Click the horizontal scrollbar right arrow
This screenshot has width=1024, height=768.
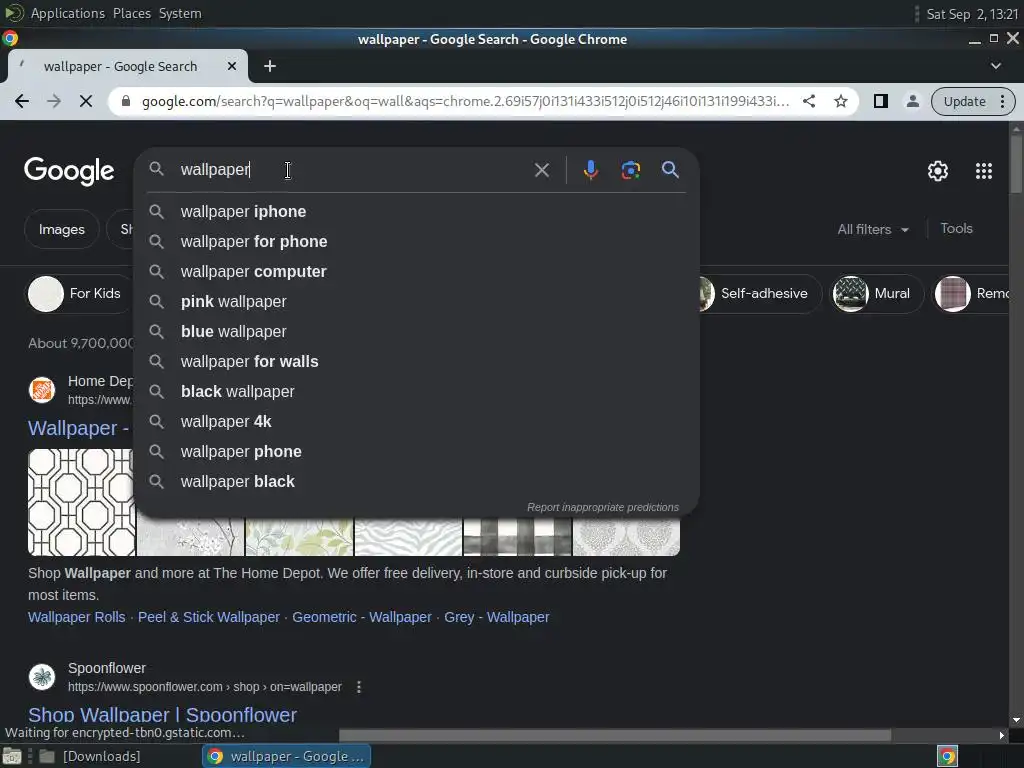[1001, 735]
